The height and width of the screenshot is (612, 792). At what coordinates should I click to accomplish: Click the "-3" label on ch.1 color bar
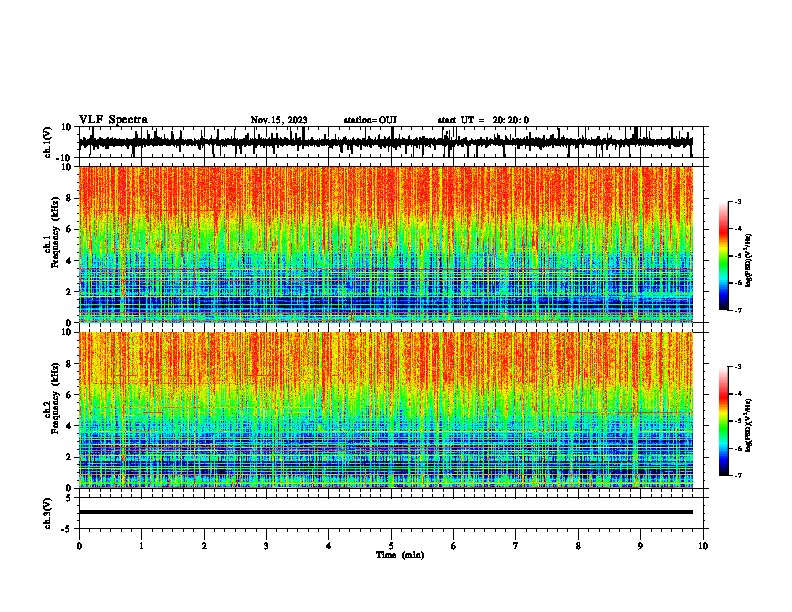737,202
